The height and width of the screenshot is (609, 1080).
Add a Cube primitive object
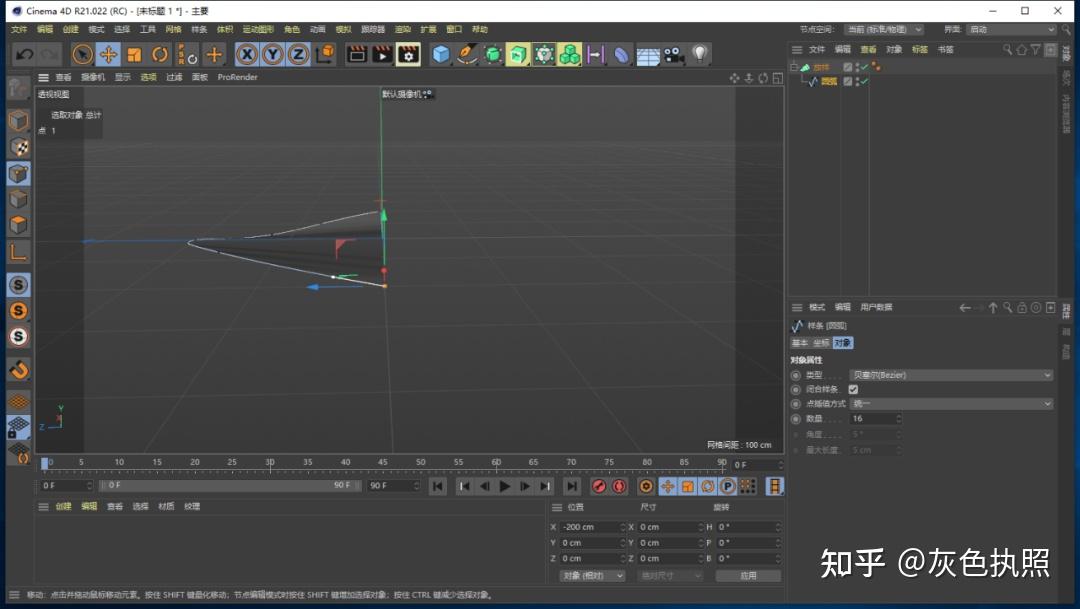point(441,54)
